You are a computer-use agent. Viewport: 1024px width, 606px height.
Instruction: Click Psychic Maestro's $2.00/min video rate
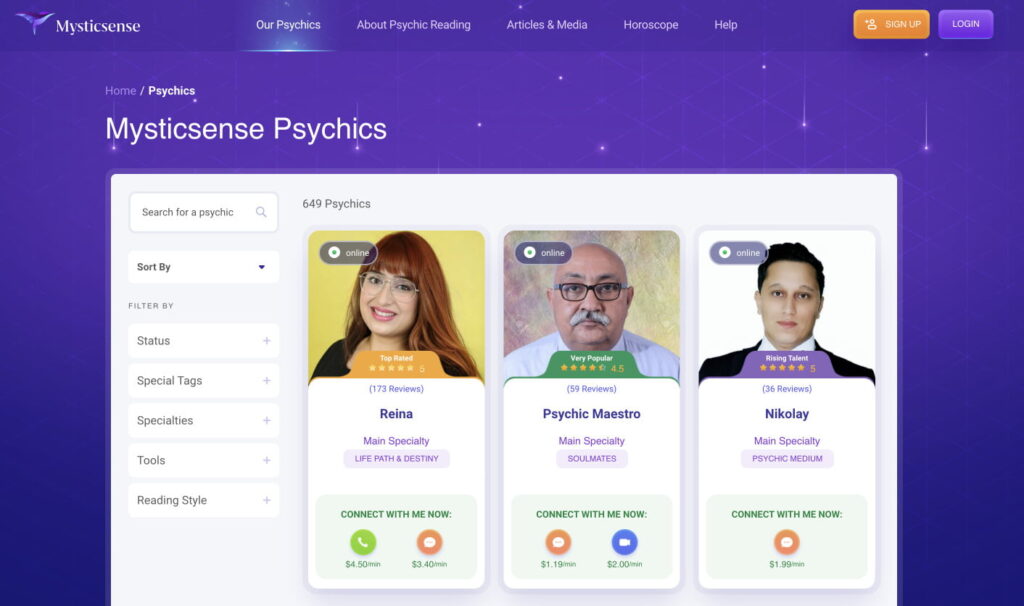point(624,564)
